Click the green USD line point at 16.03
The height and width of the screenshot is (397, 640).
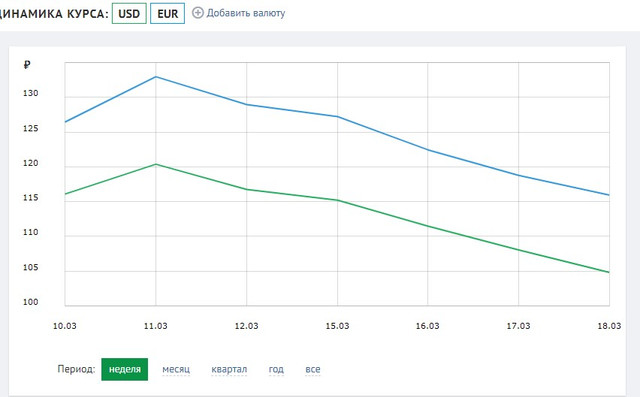(428, 226)
